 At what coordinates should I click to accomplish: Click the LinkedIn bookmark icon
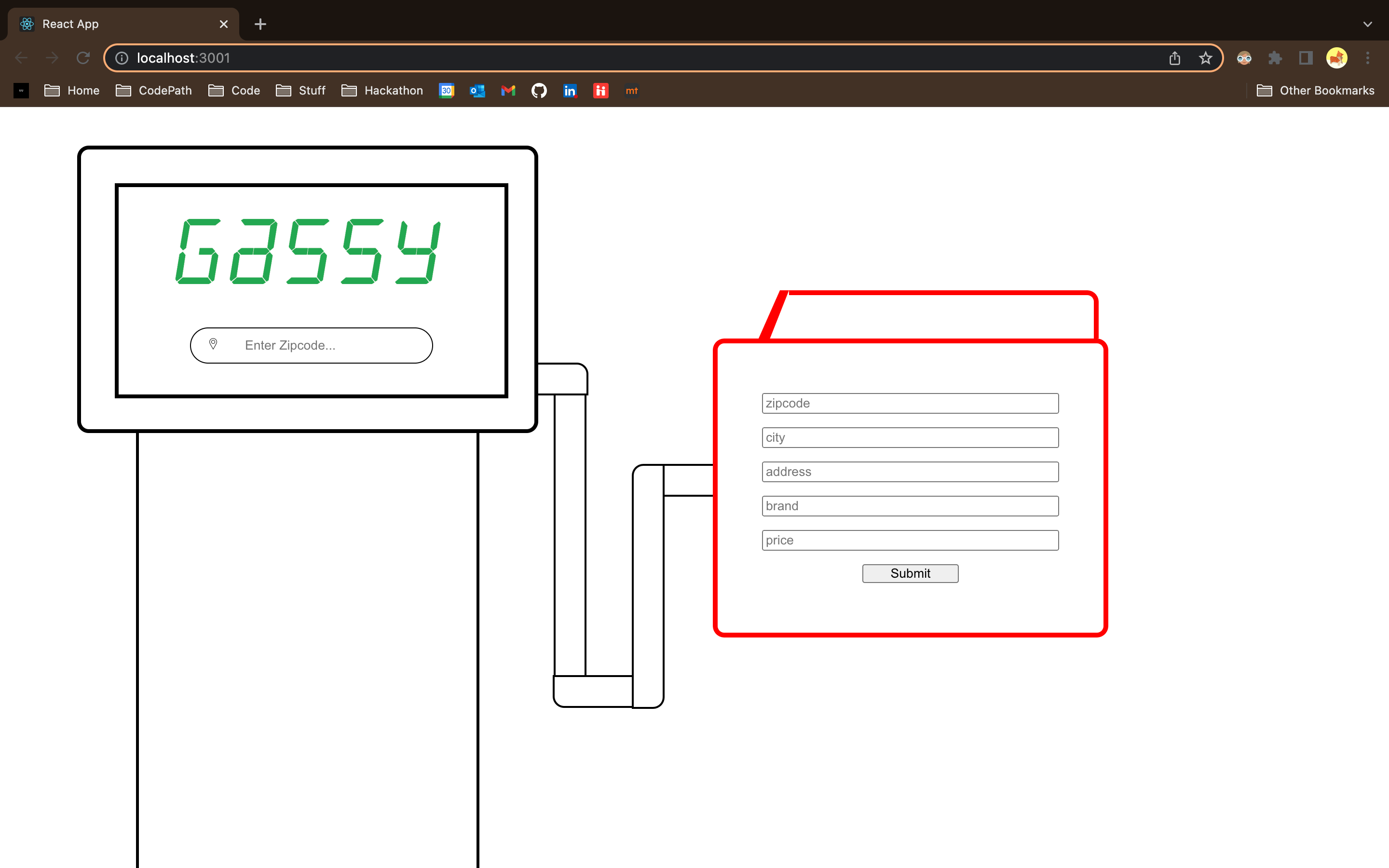(570, 91)
